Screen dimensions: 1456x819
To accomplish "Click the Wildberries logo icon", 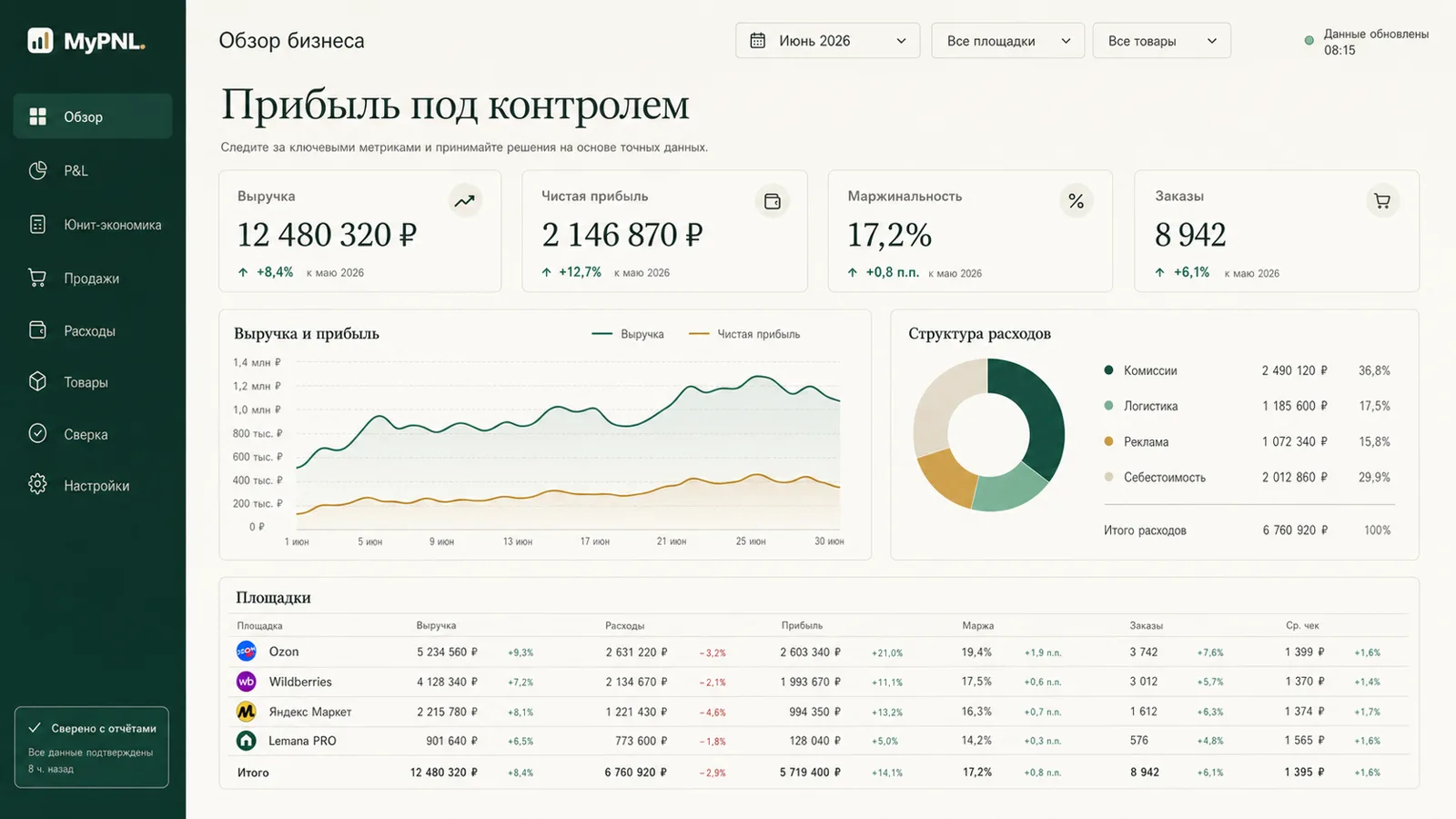I will pos(247,682).
